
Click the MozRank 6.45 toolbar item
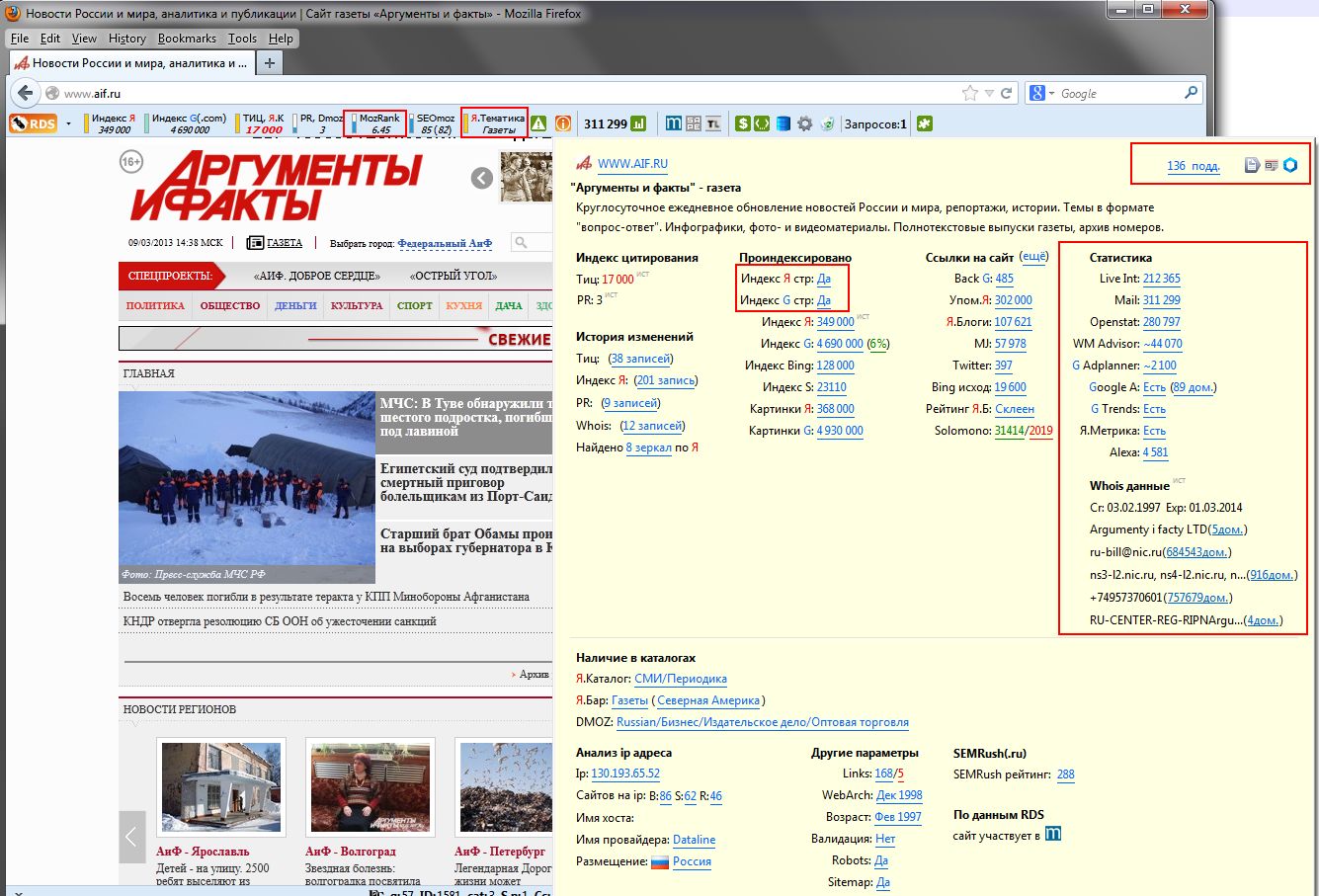pyautogui.click(x=375, y=123)
